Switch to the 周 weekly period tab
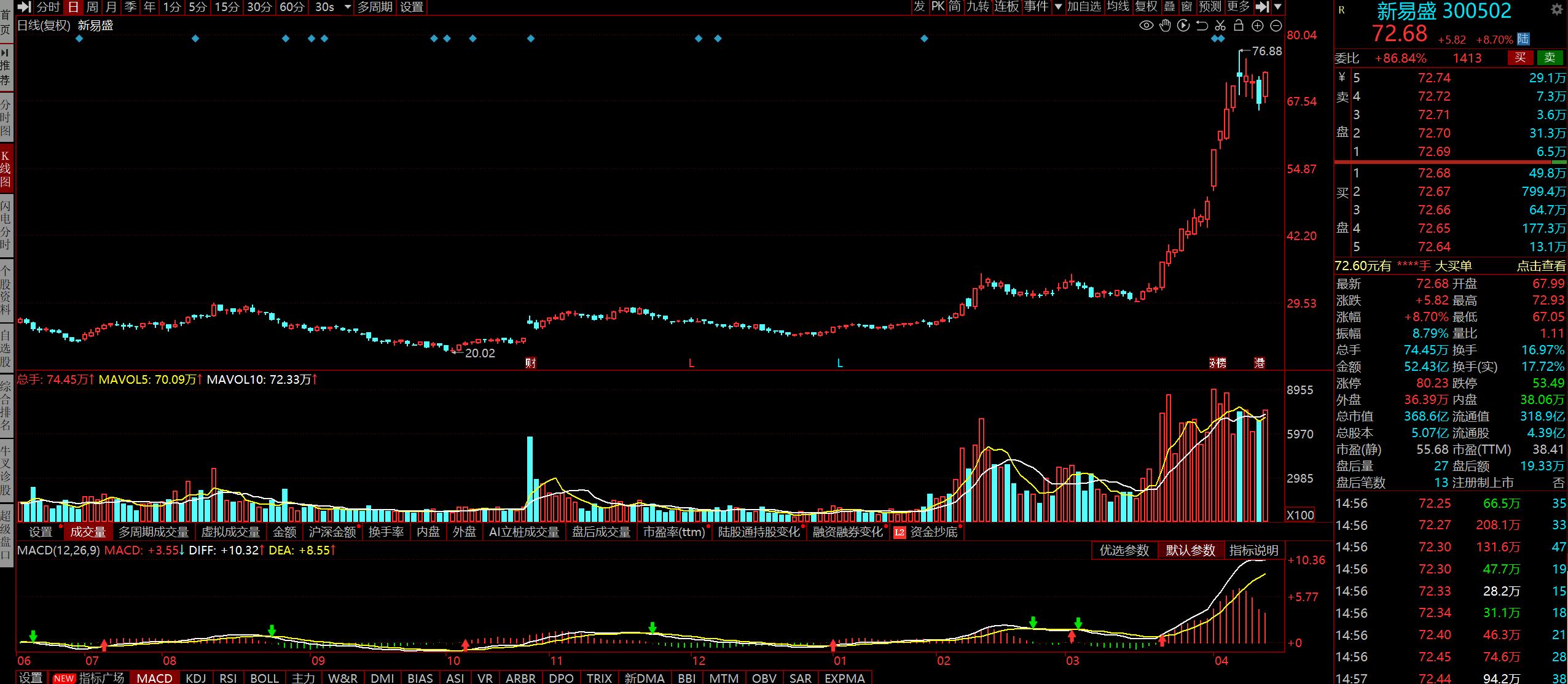 92,7
